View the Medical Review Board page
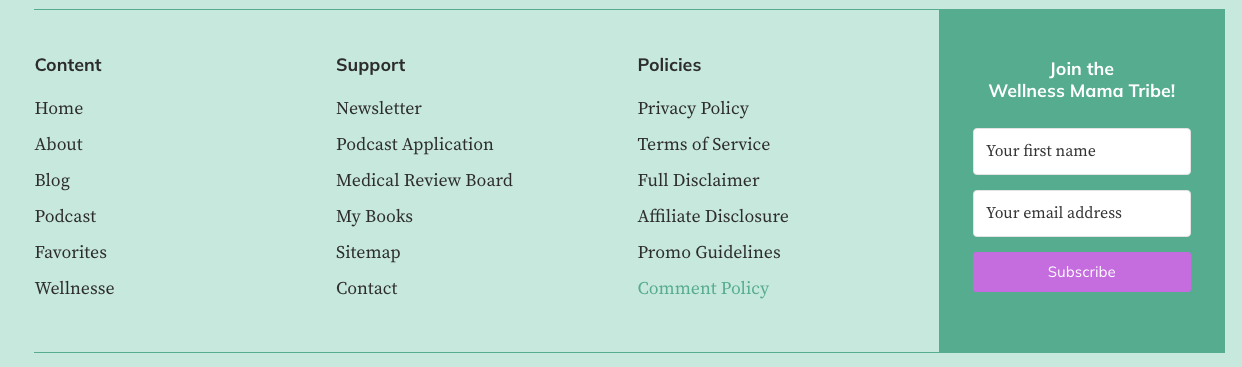This screenshot has width=1242, height=367. (424, 180)
